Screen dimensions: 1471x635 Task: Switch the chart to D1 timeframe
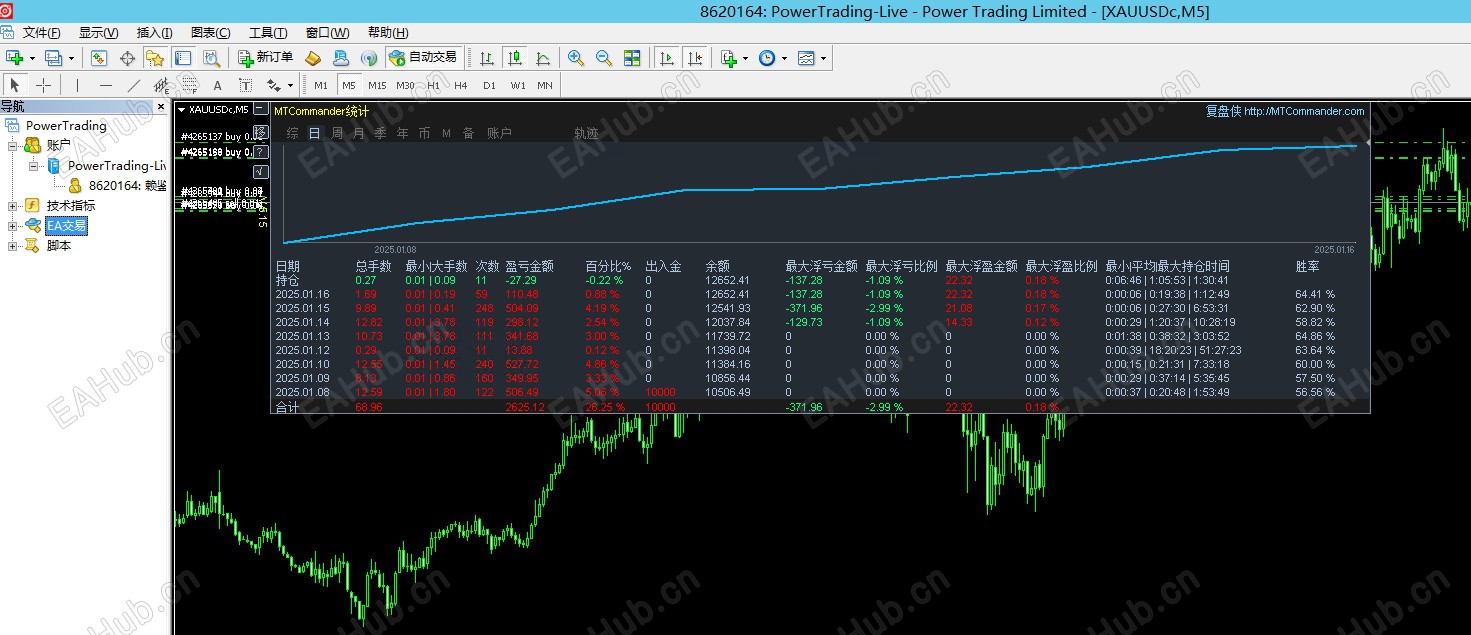489,85
